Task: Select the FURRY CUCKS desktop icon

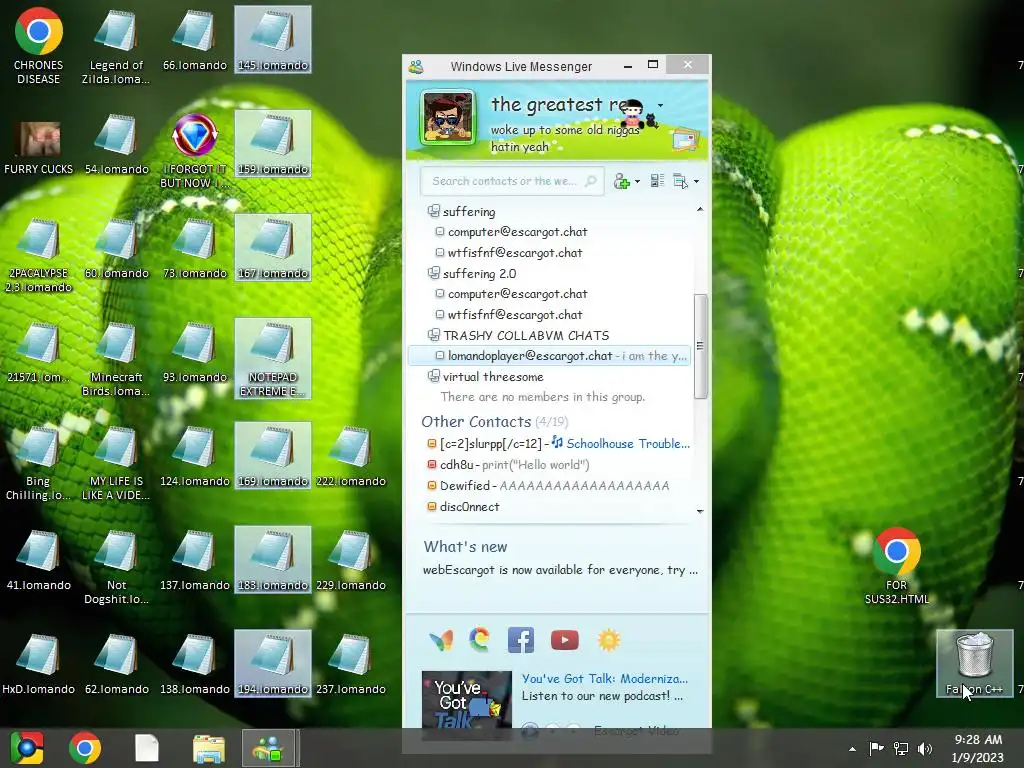Action: (39, 148)
